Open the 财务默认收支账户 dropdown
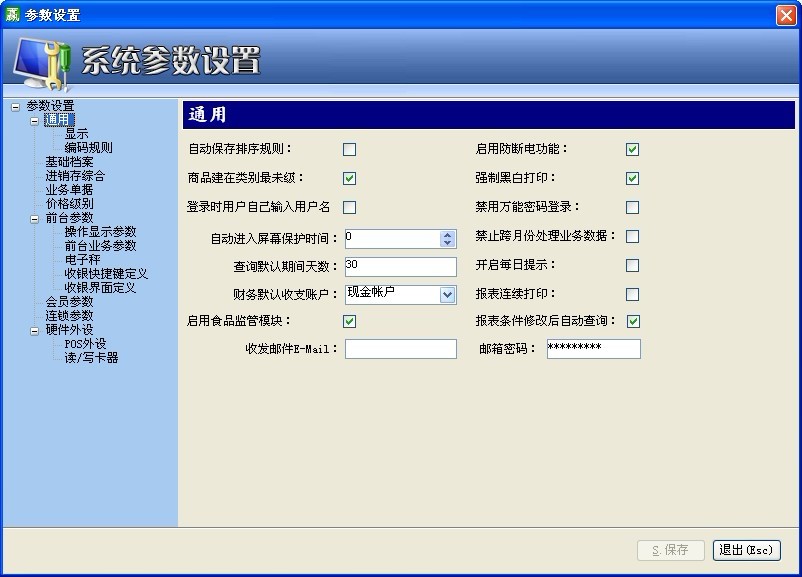The width and height of the screenshot is (802, 577). 447,295
